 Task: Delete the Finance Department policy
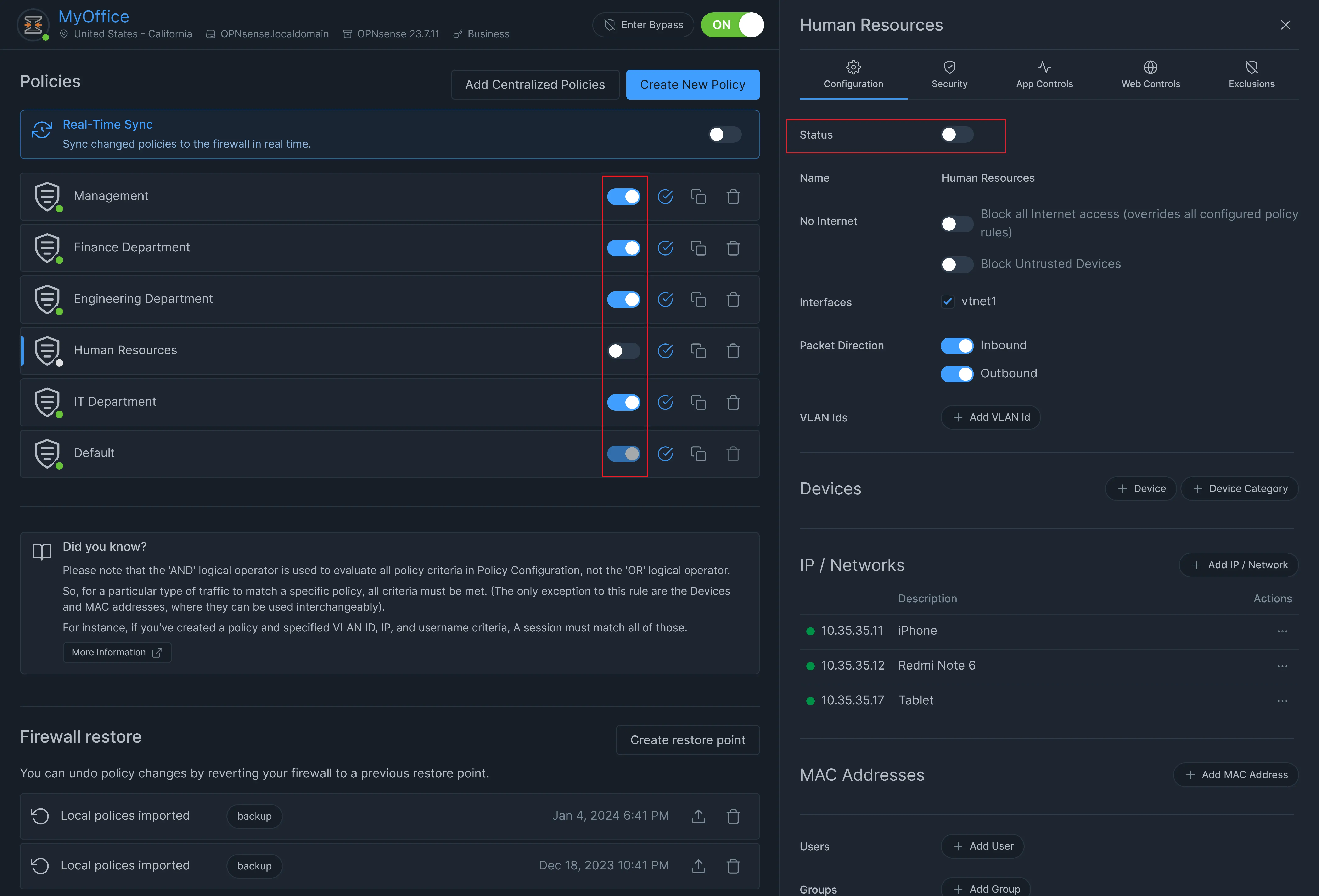click(733, 248)
